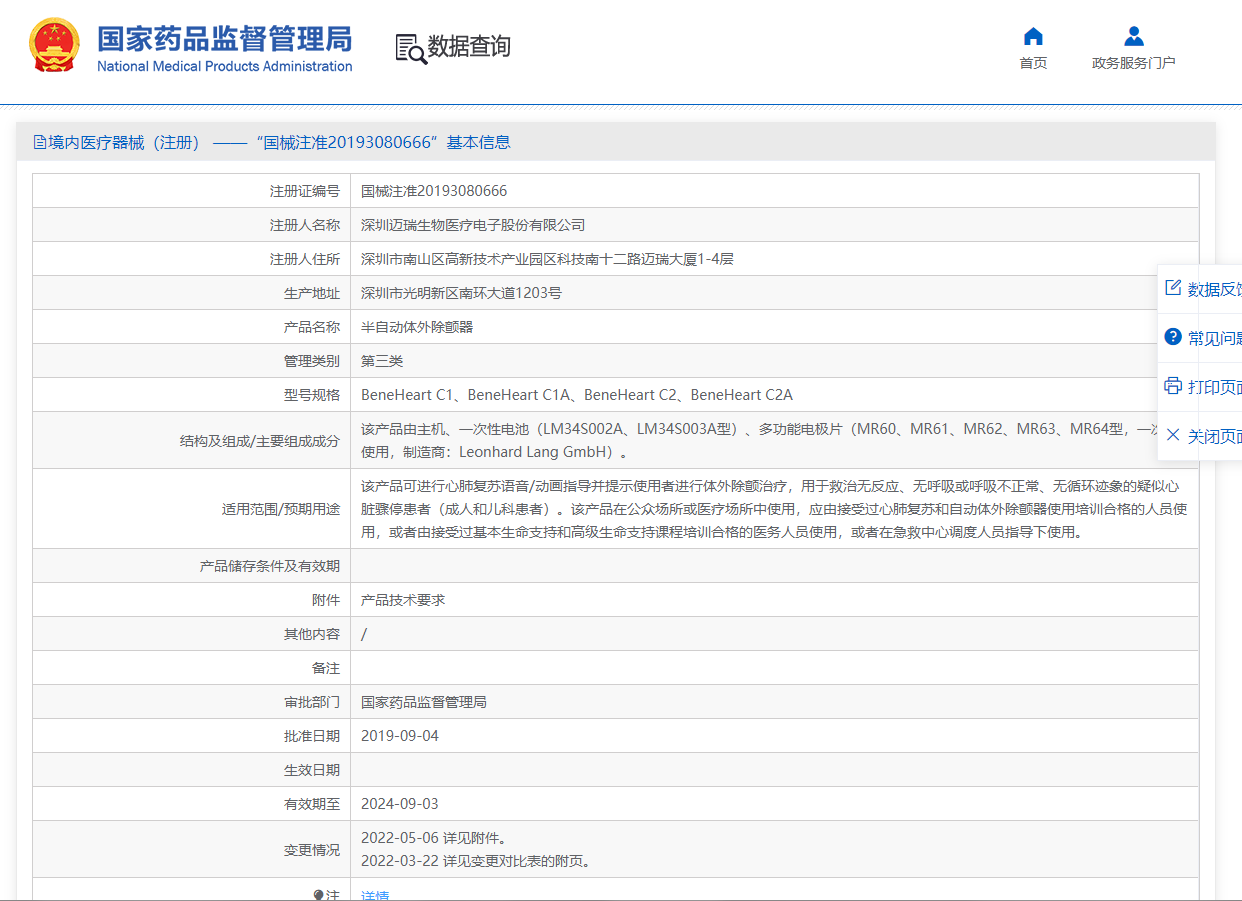Click the 常见问题 side menu label
This screenshot has height=901, width=1242.
pos(1215,338)
